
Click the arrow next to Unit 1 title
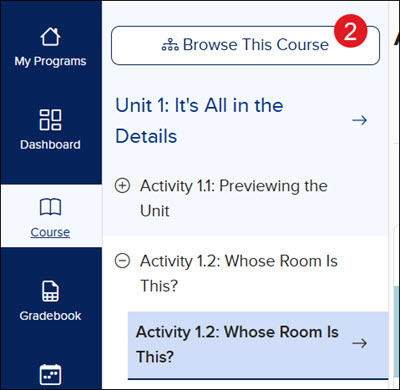click(x=359, y=120)
